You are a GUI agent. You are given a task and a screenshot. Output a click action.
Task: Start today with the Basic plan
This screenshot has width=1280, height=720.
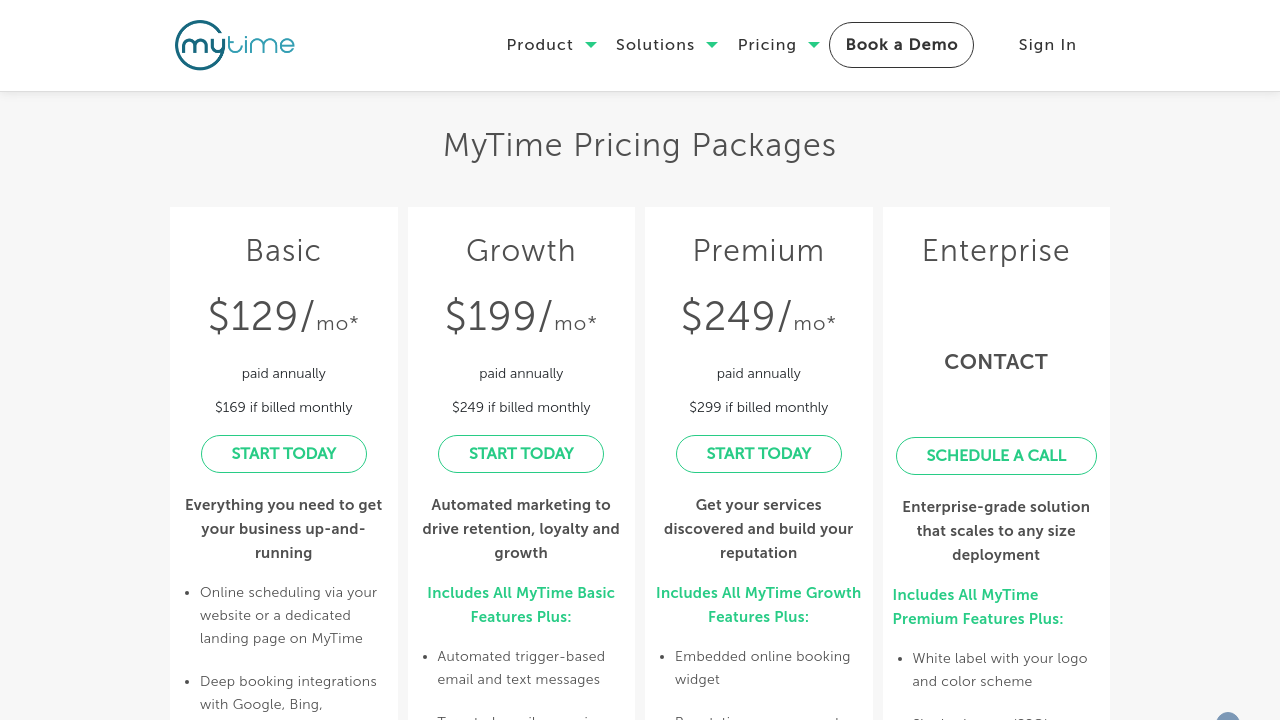[x=284, y=454]
